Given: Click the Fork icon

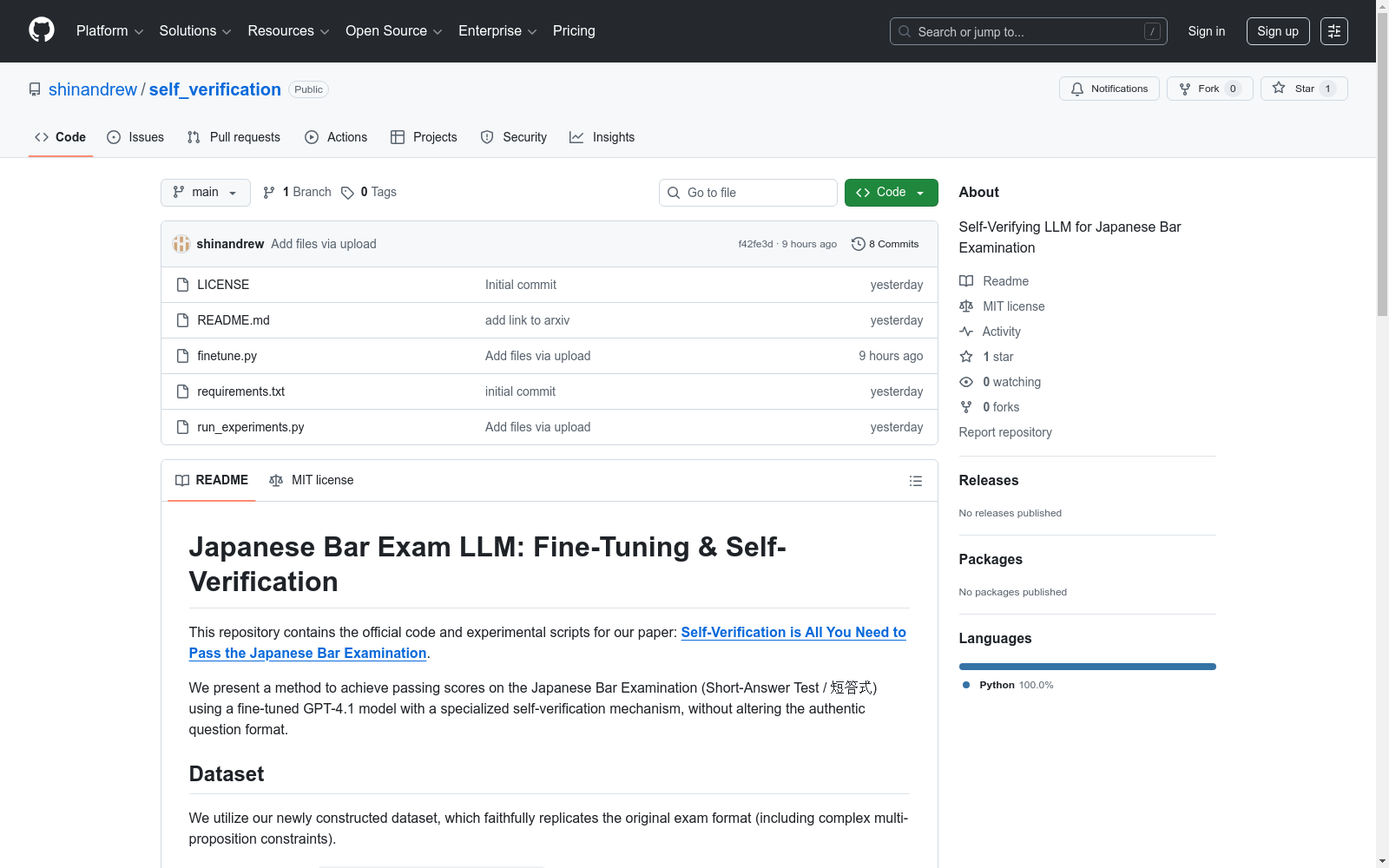Looking at the screenshot, I should pyautogui.click(x=1185, y=89).
